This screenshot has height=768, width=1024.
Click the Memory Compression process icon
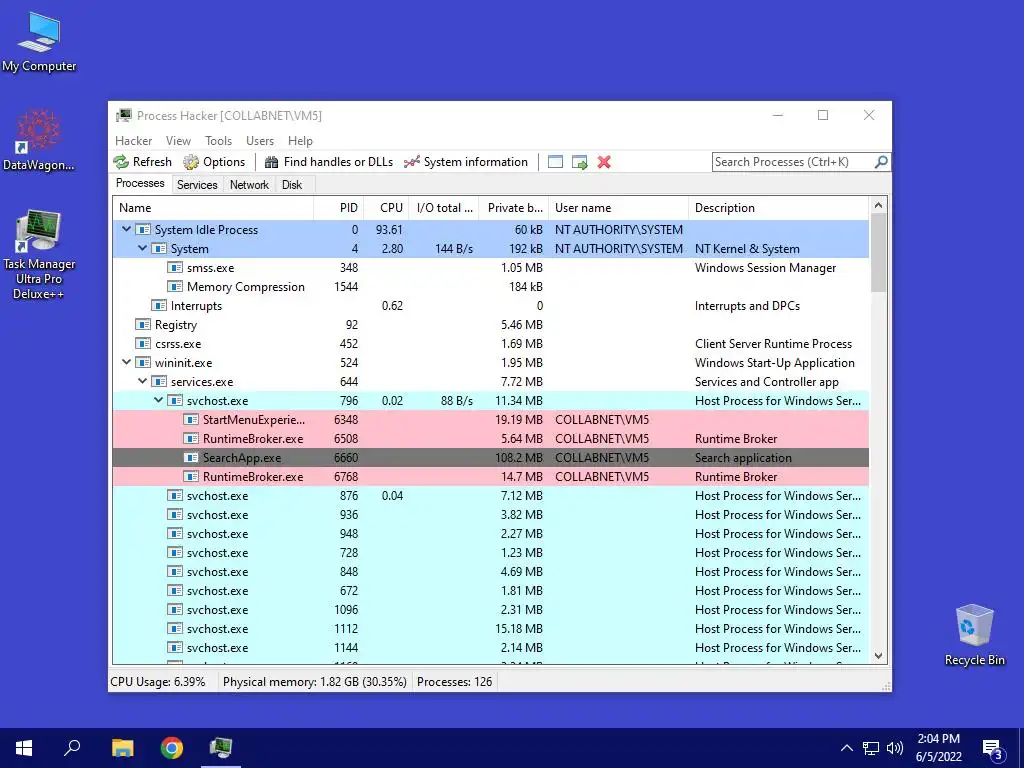point(174,287)
